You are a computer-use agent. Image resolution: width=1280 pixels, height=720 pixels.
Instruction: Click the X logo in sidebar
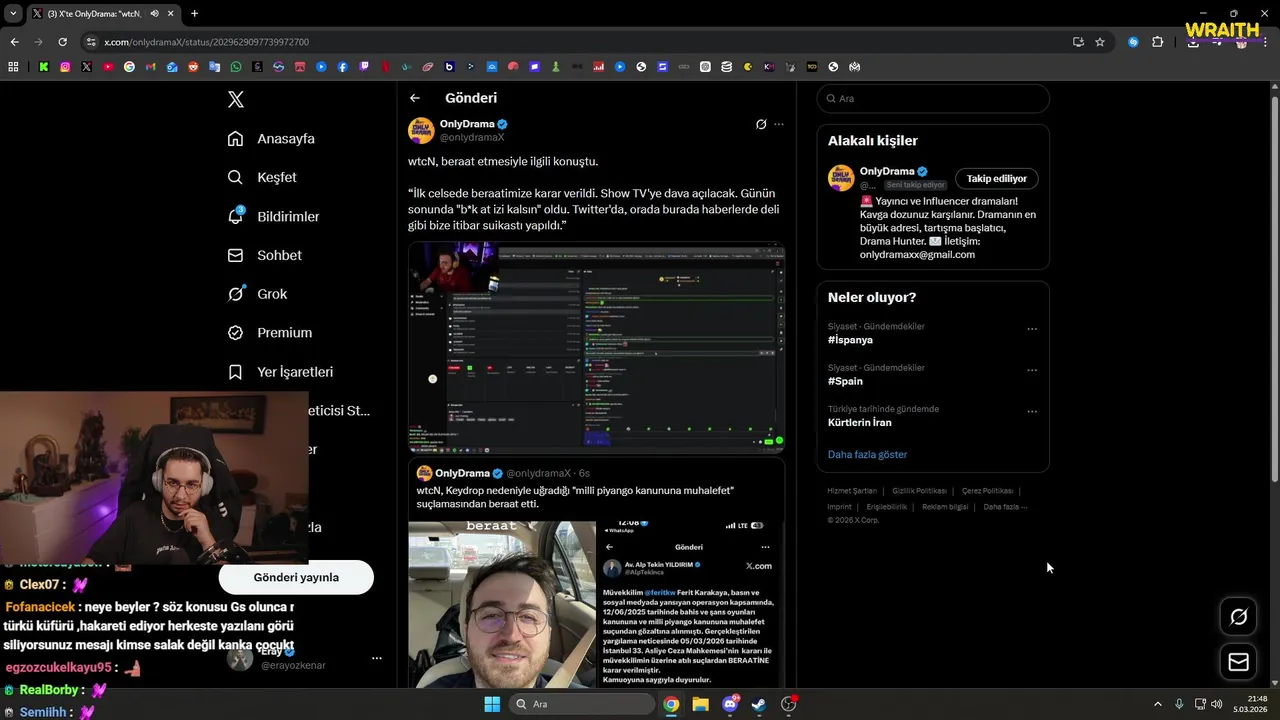click(235, 99)
